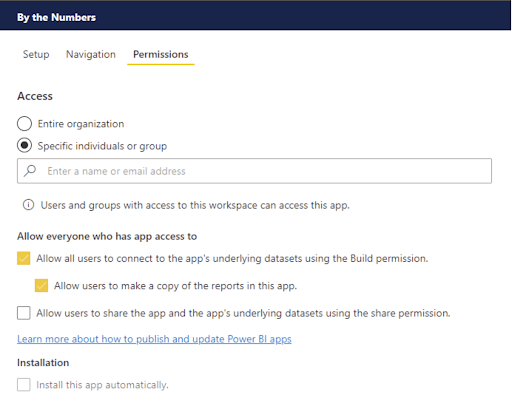Screen dimensions: 512x403
Task: Open the Learn more about Power BI apps link
Action: click(x=154, y=339)
